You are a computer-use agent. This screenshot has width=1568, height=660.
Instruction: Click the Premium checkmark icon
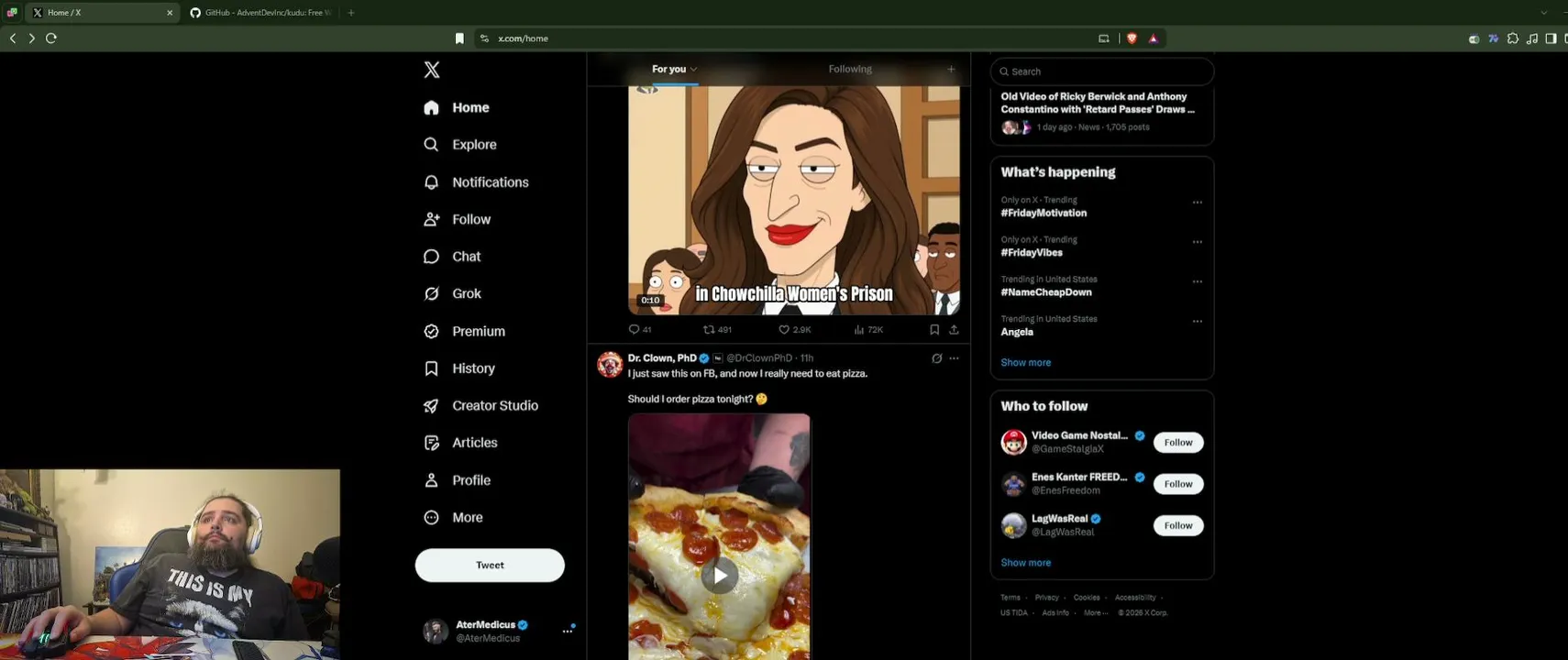pos(431,331)
